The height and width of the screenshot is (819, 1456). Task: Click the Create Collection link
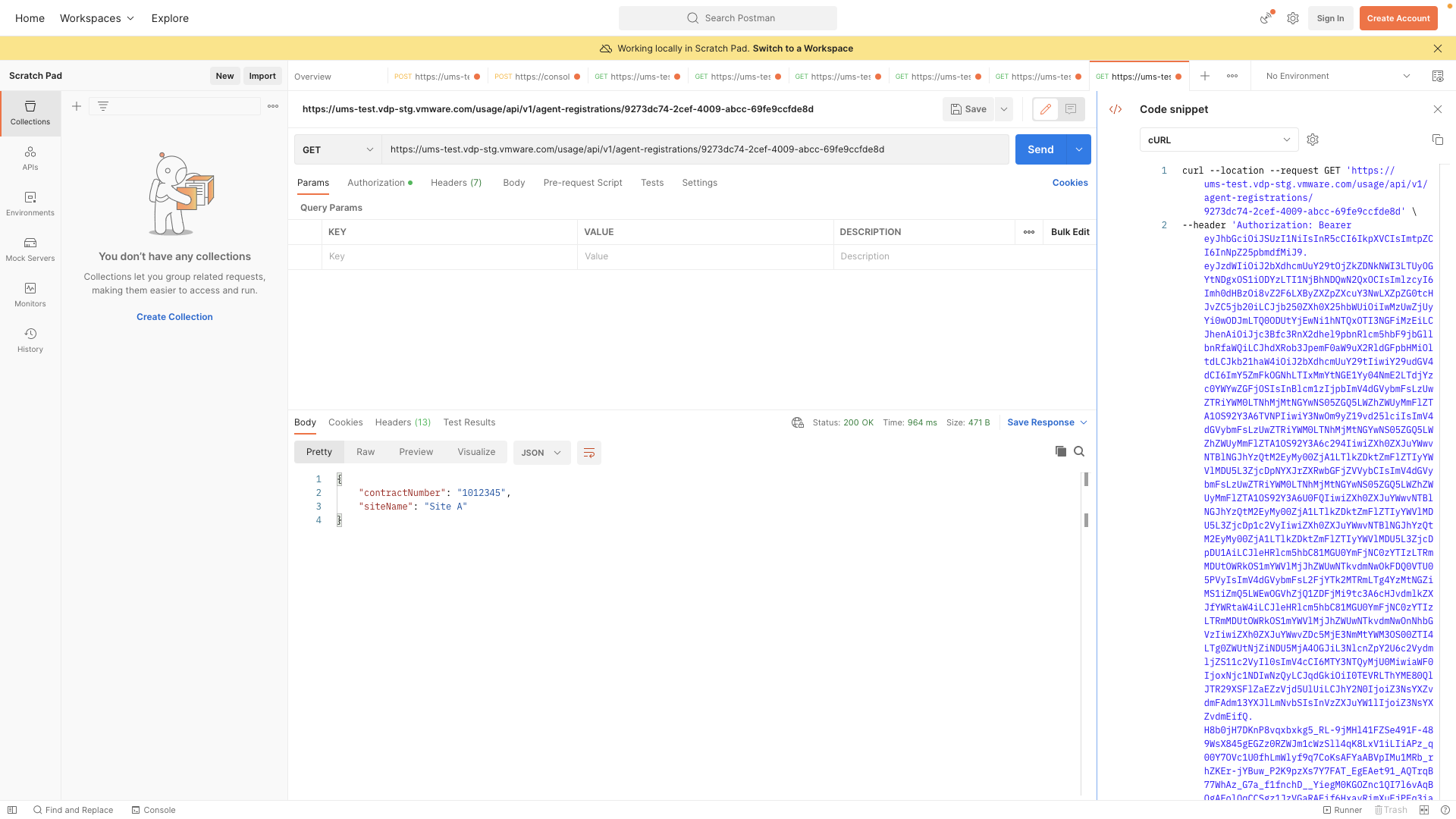(174, 317)
